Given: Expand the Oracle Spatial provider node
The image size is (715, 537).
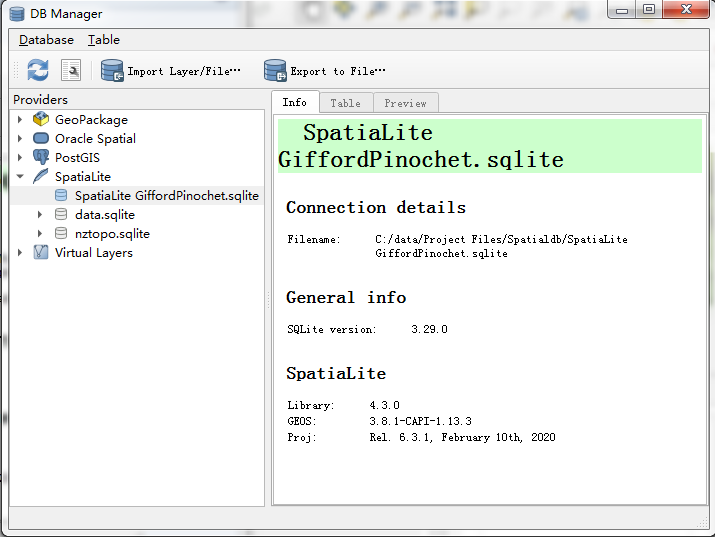Looking at the screenshot, I should click(x=20, y=139).
